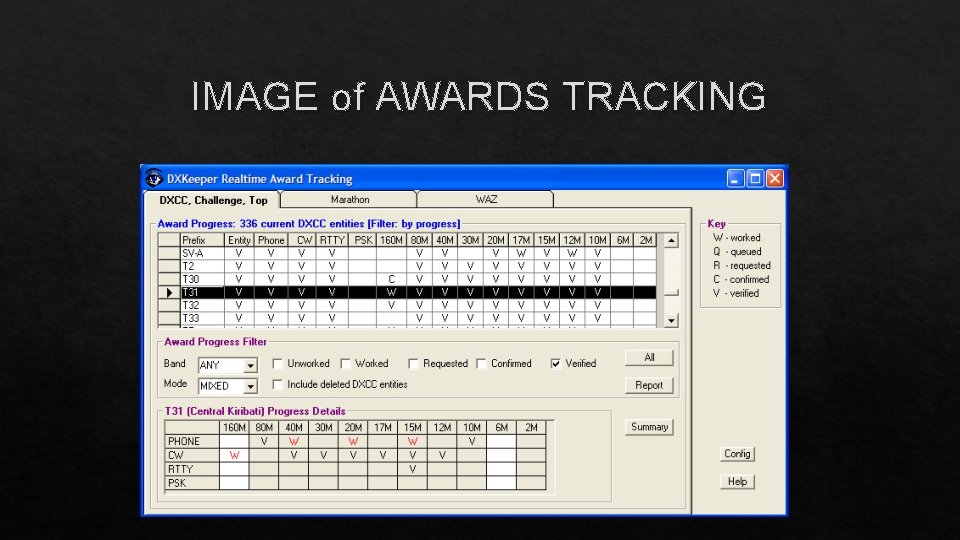Click the W cell in SV-A 17M column

pyautogui.click(x=521, y=253)
